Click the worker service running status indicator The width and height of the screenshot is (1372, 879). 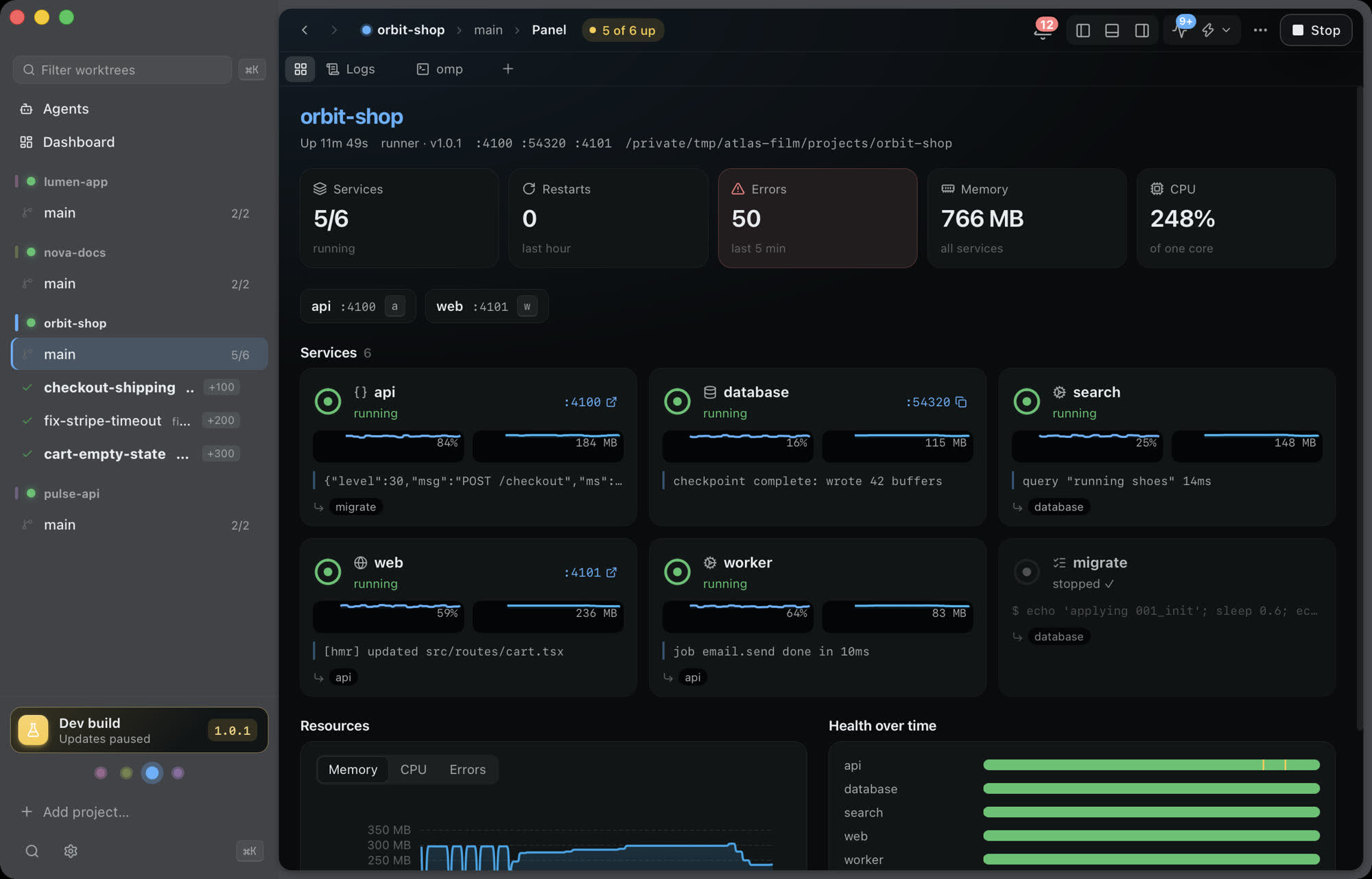click(677, 572)
